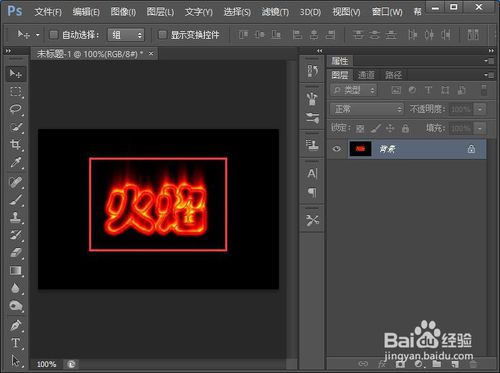Toggle lock transparent pixels
Viewport: 500px width, 373px height.
coord(360,128)
